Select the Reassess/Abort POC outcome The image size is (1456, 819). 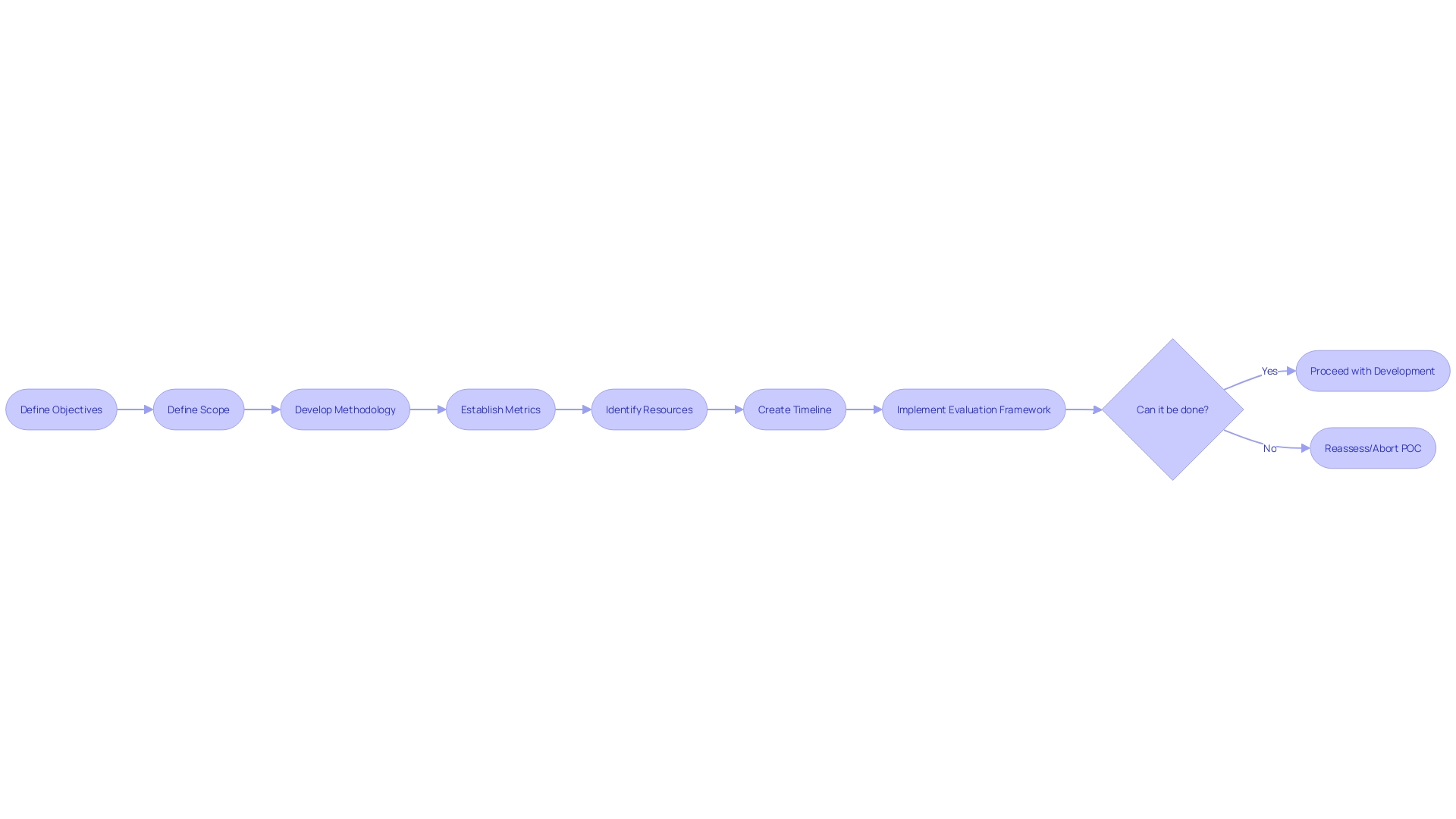pos(1373,447)
